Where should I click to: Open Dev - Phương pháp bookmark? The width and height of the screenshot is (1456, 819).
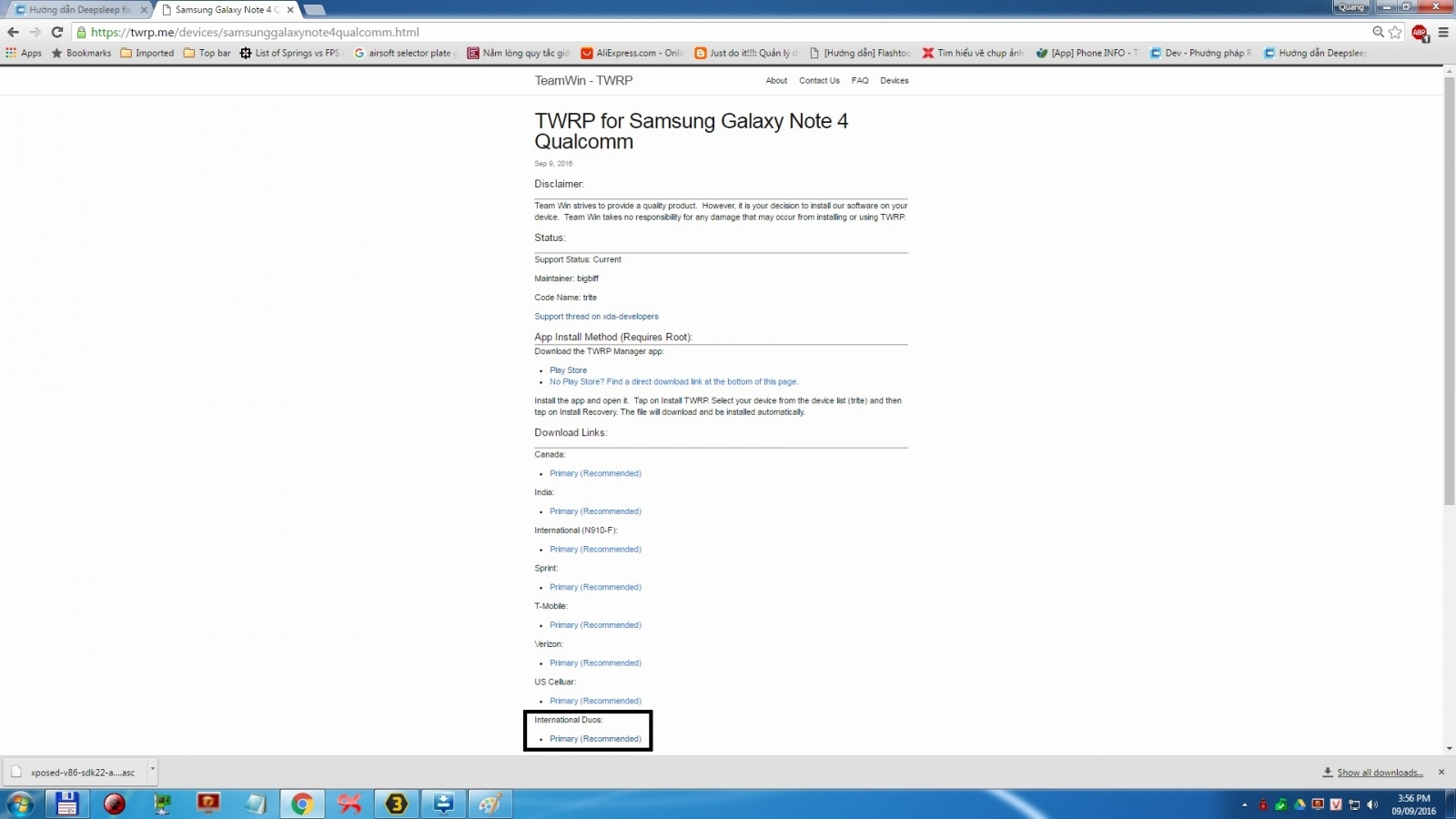(x=1201, y=53)
